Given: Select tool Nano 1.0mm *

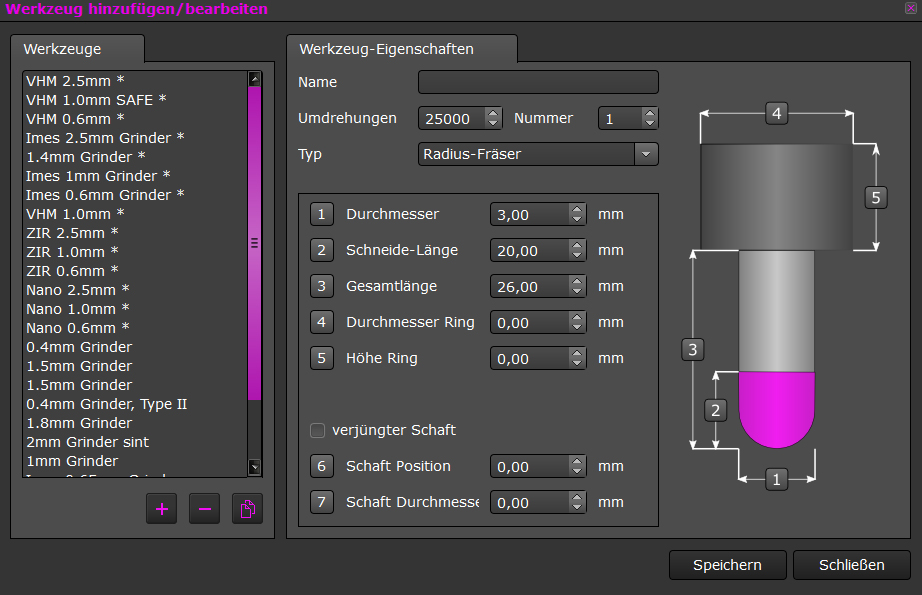Looking at the screenshot, I should pos(135,309).
